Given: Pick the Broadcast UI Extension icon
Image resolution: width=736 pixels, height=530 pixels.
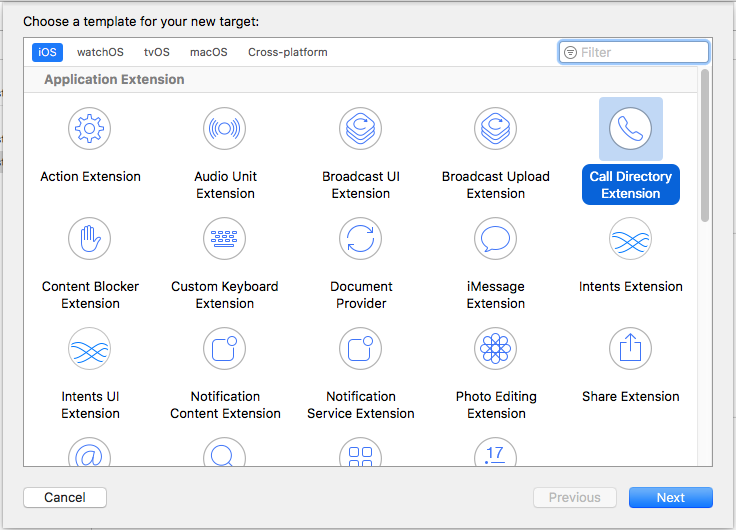Looking at the screenshot, I should coord(360,129).
